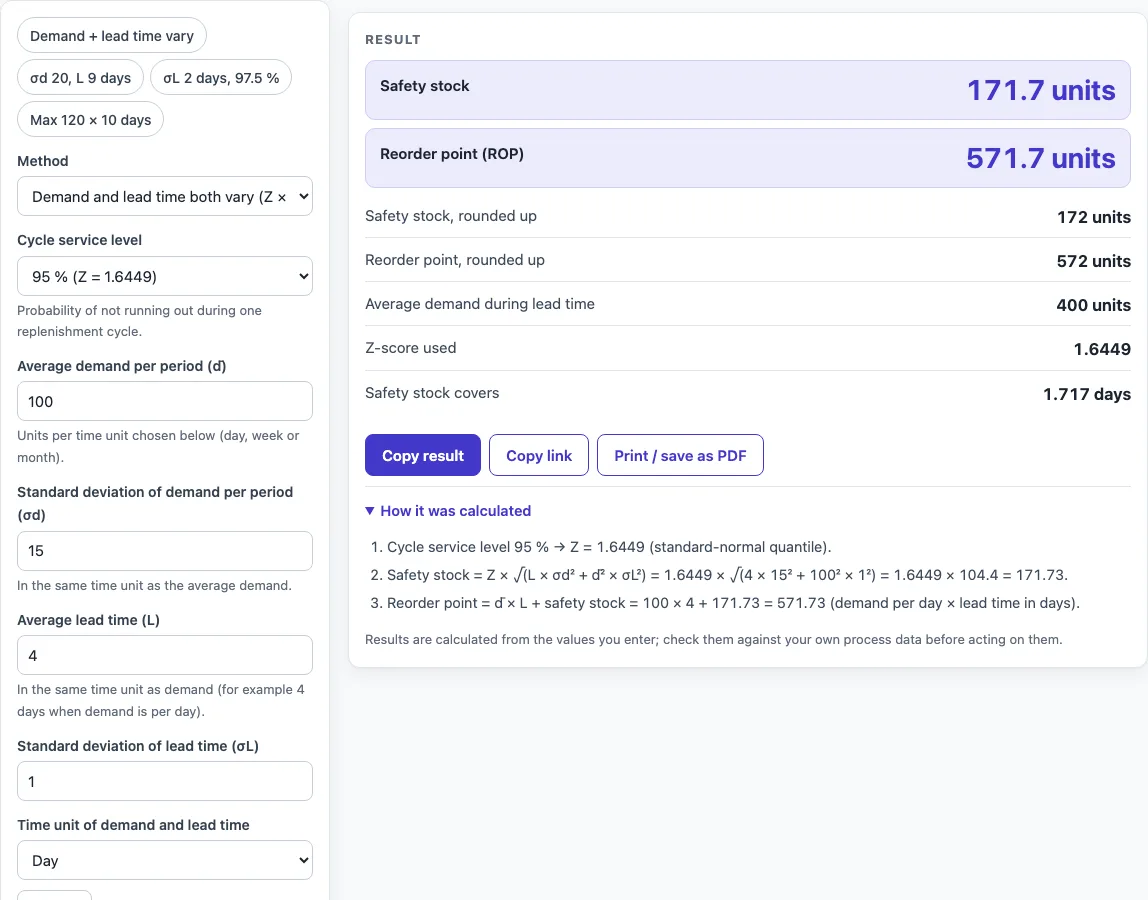
Task: Click the 'Safety stock, rounded up' label
Action: coord(451,216)
